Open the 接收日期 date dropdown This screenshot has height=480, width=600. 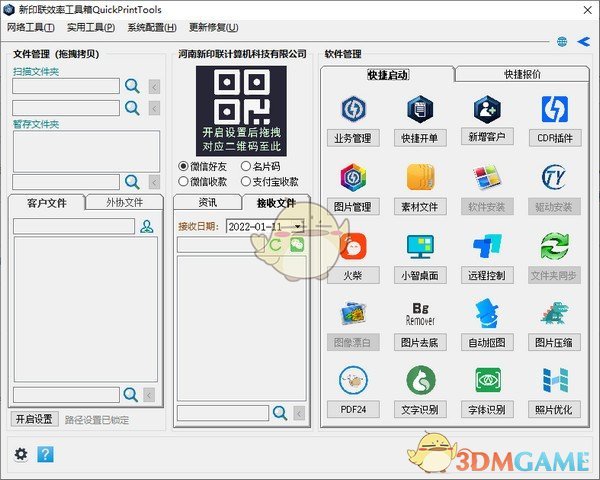tap(297, 227)
